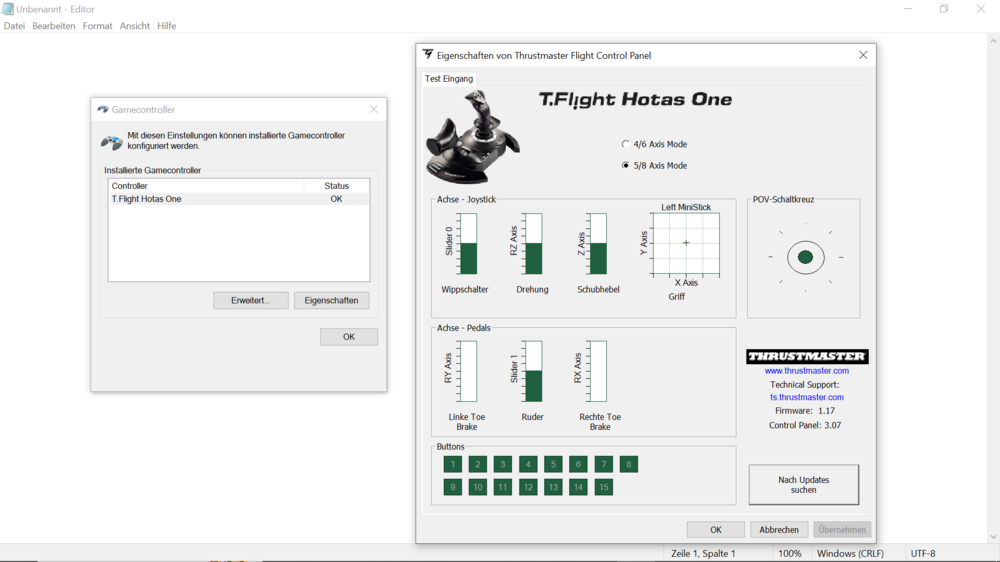Click button indicator 8

click(x=628, y=464)
